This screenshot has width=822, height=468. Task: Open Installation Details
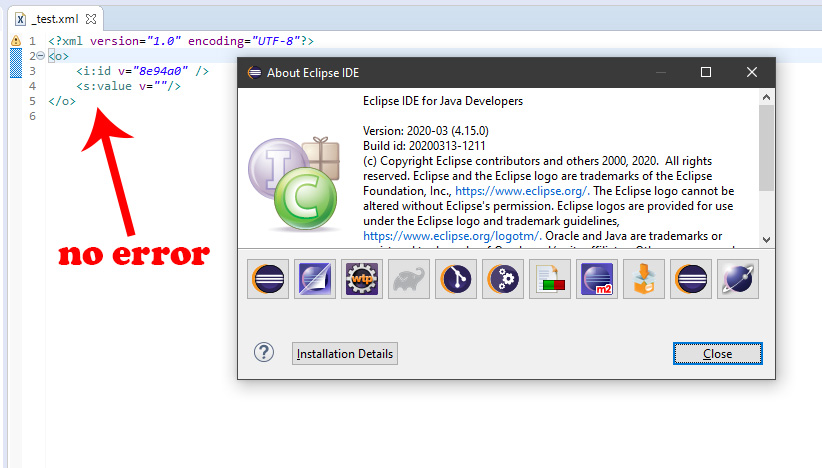point(345,354)
